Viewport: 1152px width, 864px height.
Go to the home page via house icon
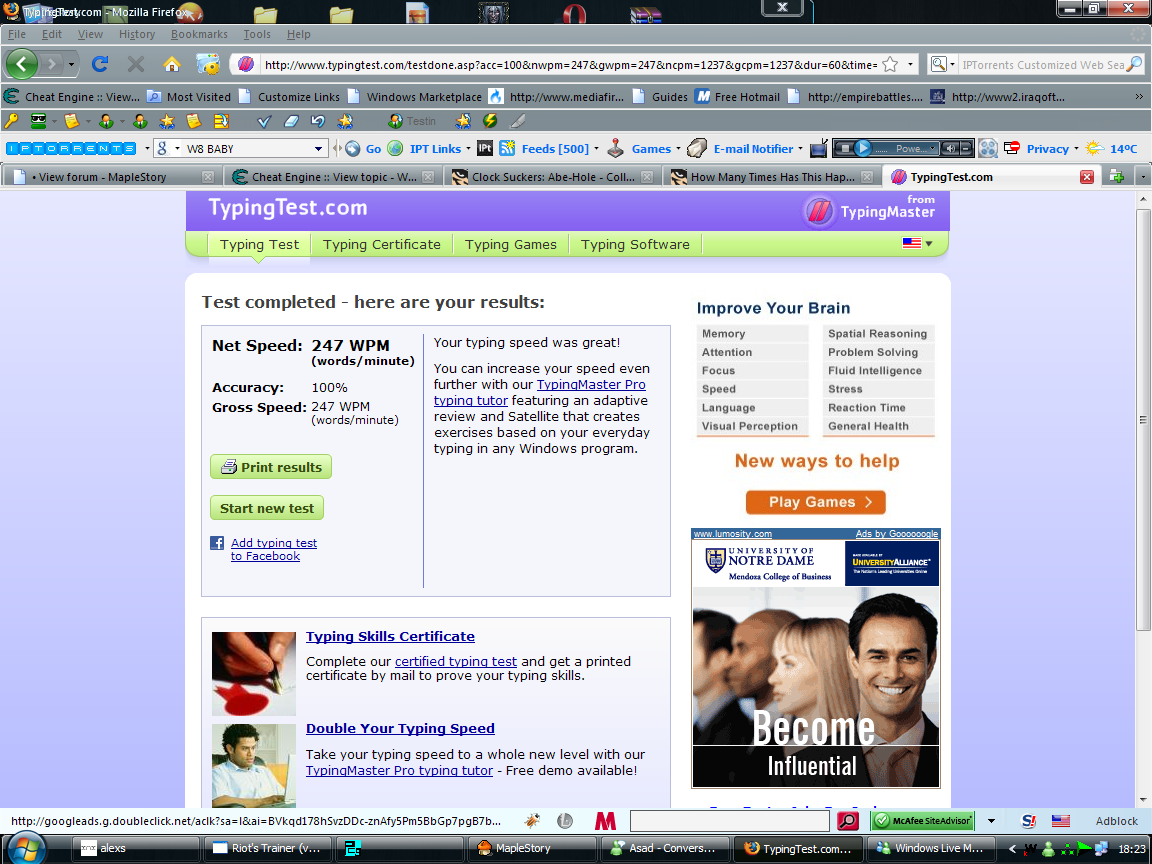click(x=172, y=65)
